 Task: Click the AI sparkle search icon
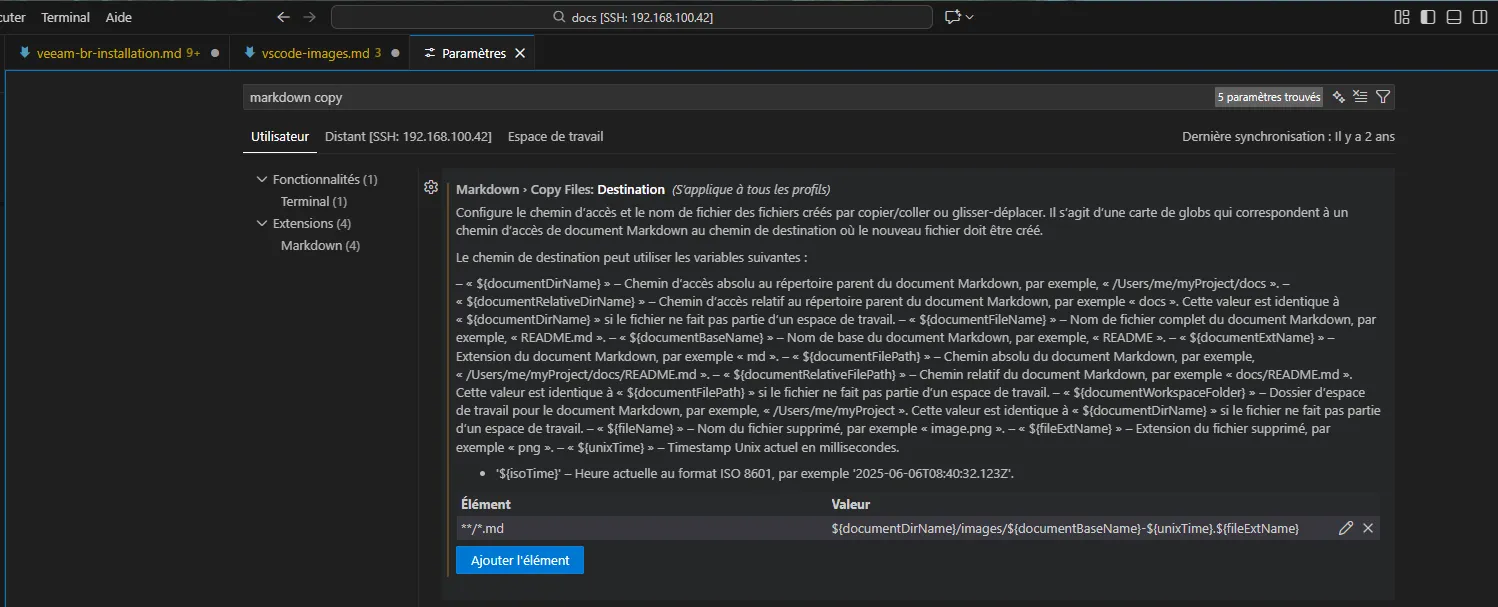[x=1338, y=97]
